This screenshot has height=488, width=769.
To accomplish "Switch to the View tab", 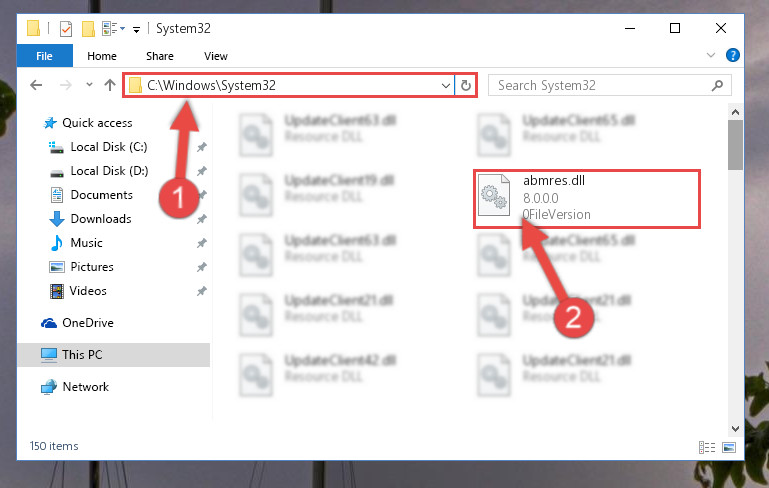I will [216, 56].
